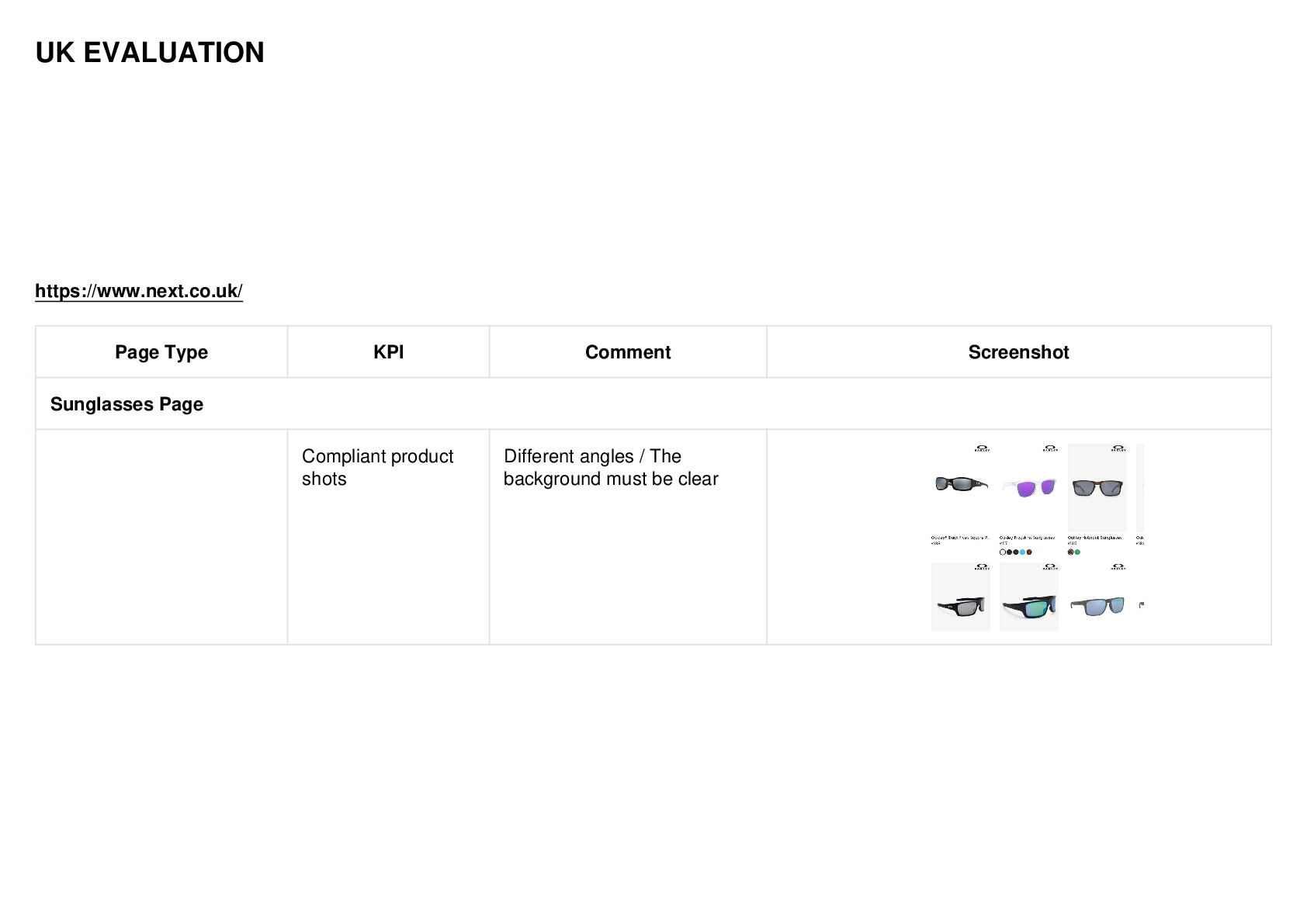
Task: Choose the blue color swatch under Frogskins
Action: (1023, 552)
